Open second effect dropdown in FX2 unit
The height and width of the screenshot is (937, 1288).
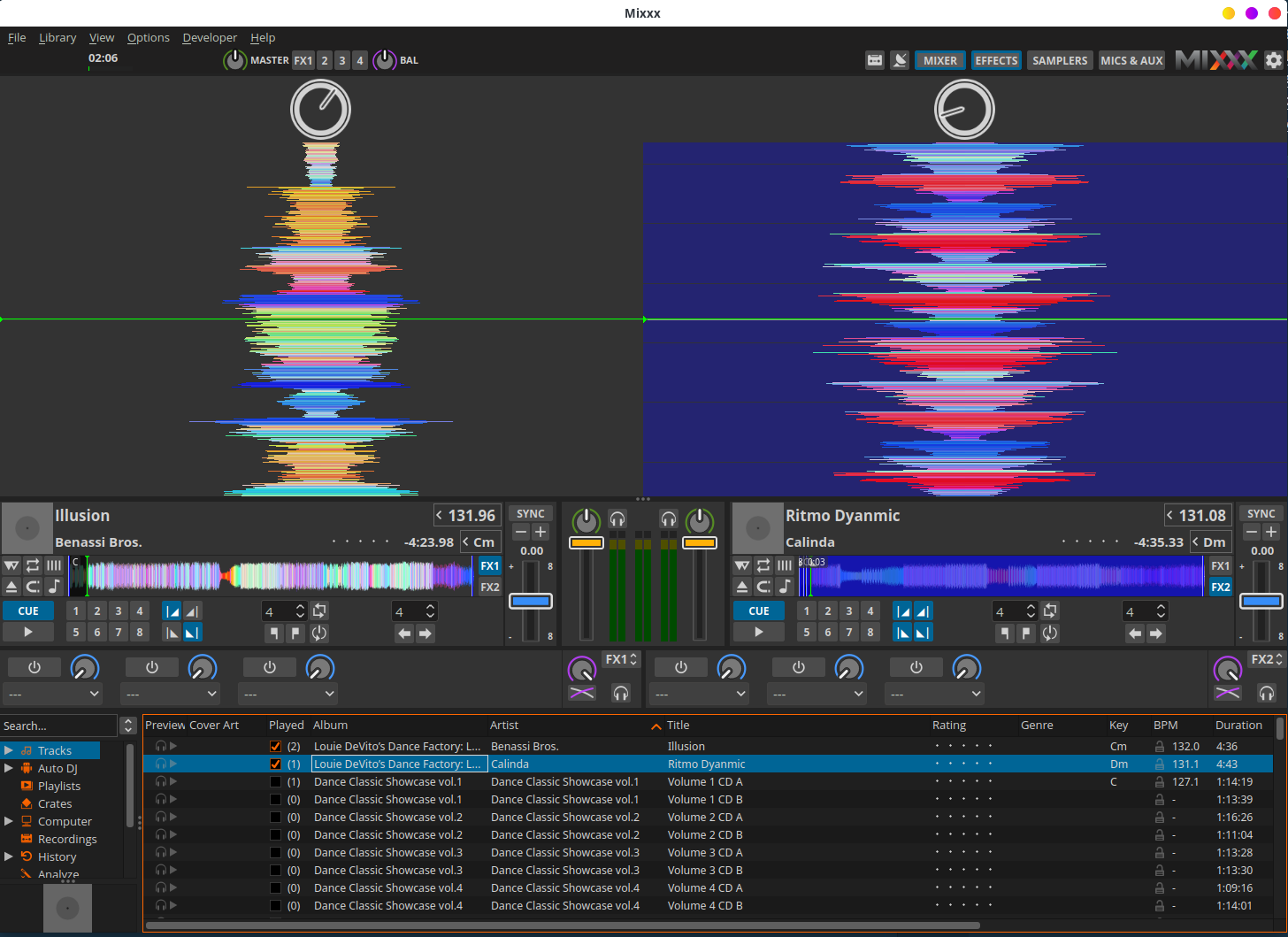pyautogui.click(x=816, y=694)
